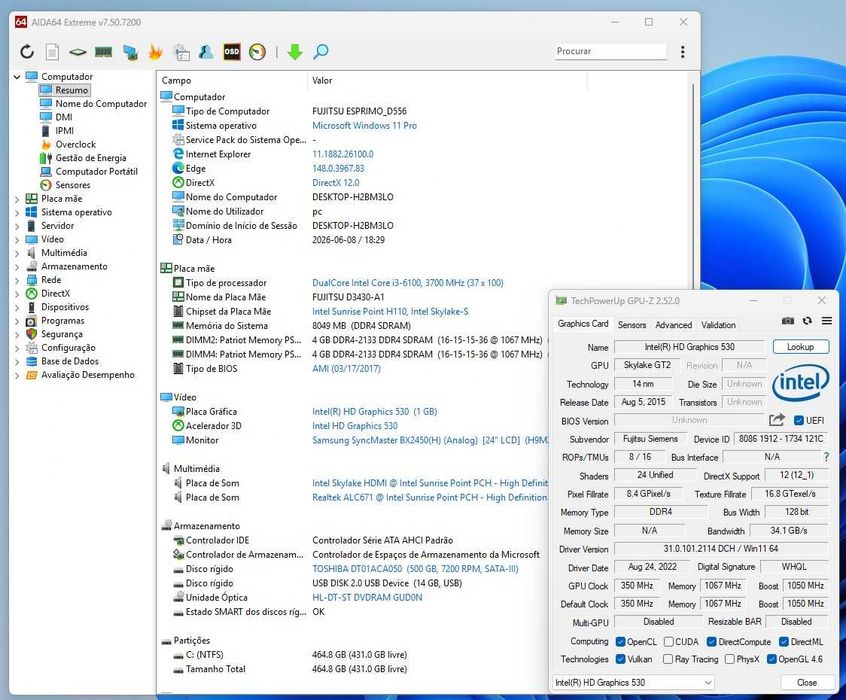Viewport: 846px width, 700px height.
Task: Toggle the OpenCL checkbox
Action: point(620,642)
